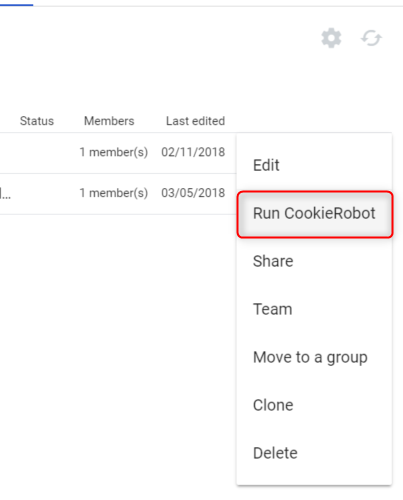The image size is (403, 500).
Task: Click the refresh arrows icon
Action: tap(371, 38)
